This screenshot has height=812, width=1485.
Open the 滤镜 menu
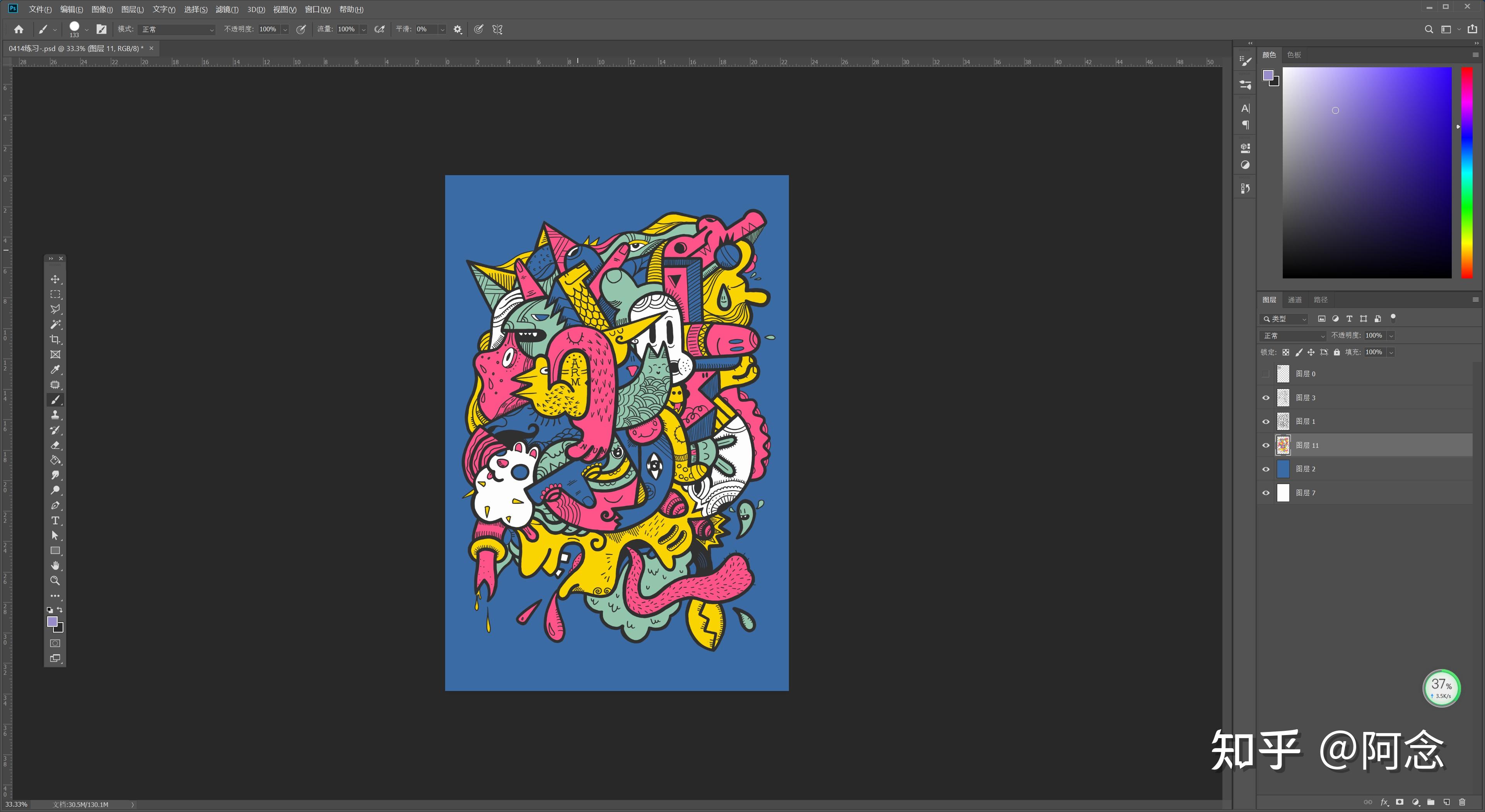[227, 9]
